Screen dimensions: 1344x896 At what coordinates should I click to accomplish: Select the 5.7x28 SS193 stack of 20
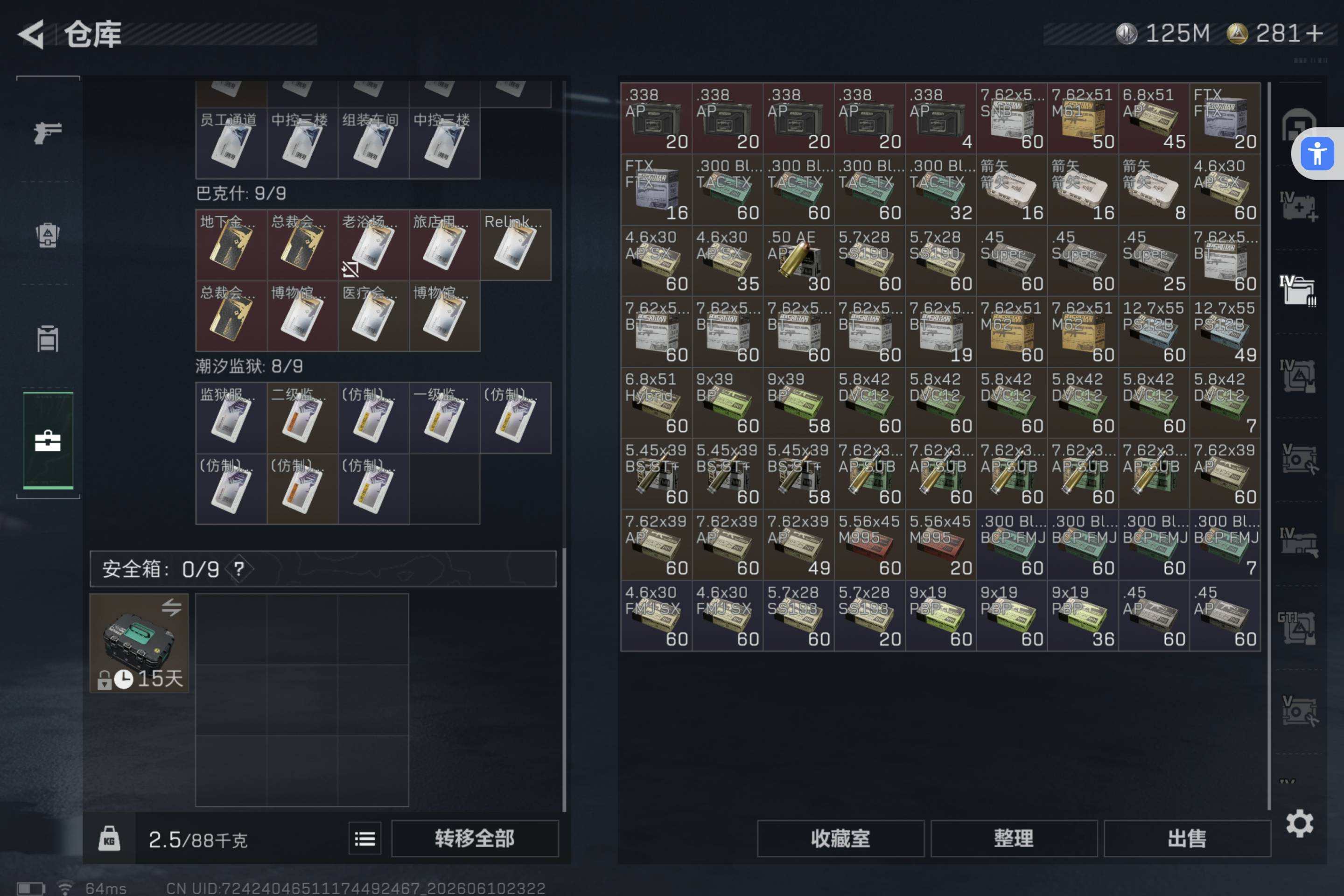870,616
